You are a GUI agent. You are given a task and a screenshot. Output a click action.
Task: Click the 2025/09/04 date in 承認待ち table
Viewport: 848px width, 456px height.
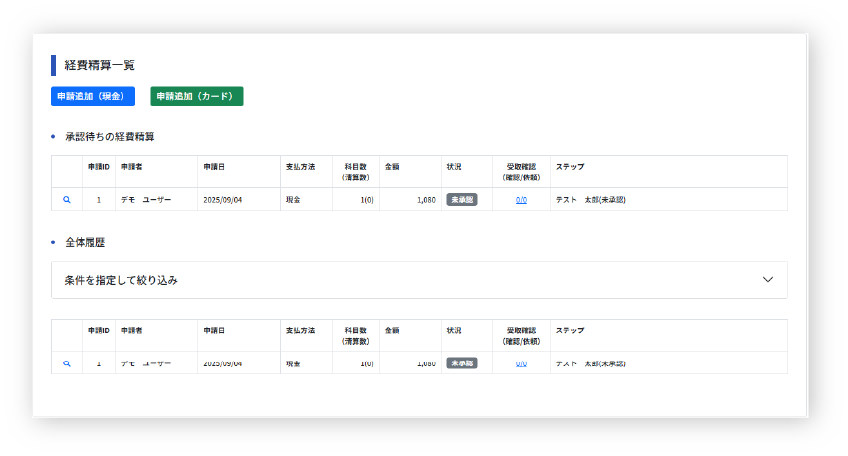point(222,200)
